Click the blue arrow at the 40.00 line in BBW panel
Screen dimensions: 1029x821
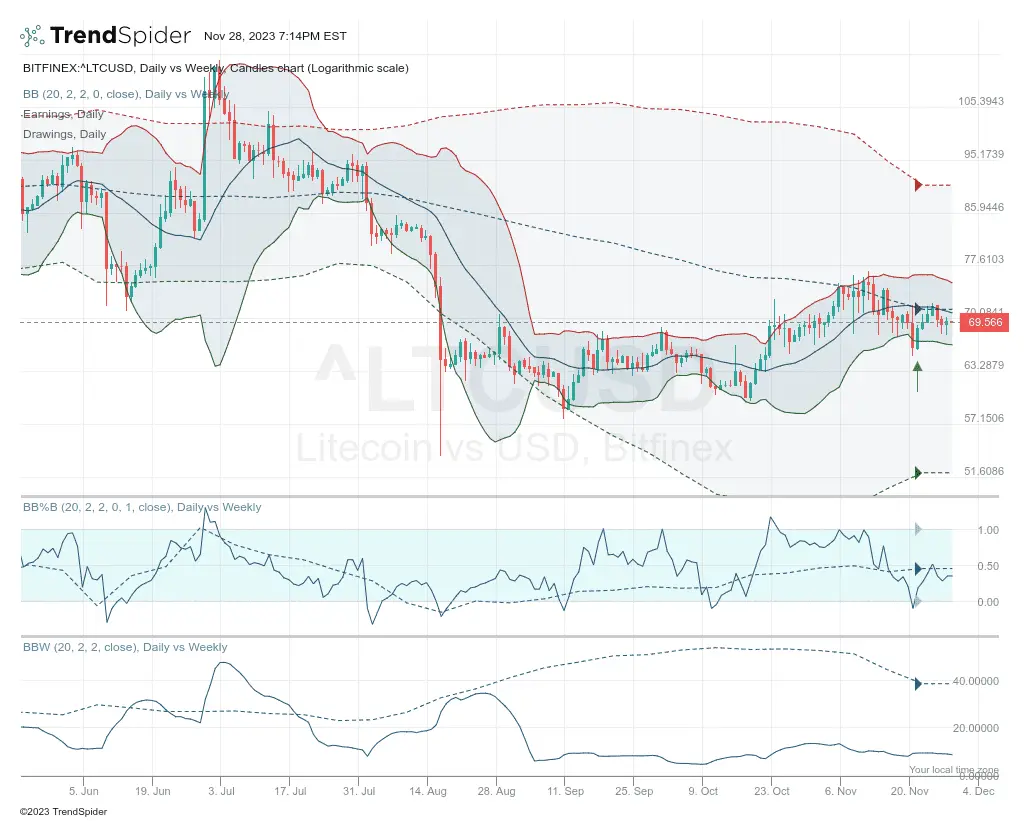coord(917,684)
